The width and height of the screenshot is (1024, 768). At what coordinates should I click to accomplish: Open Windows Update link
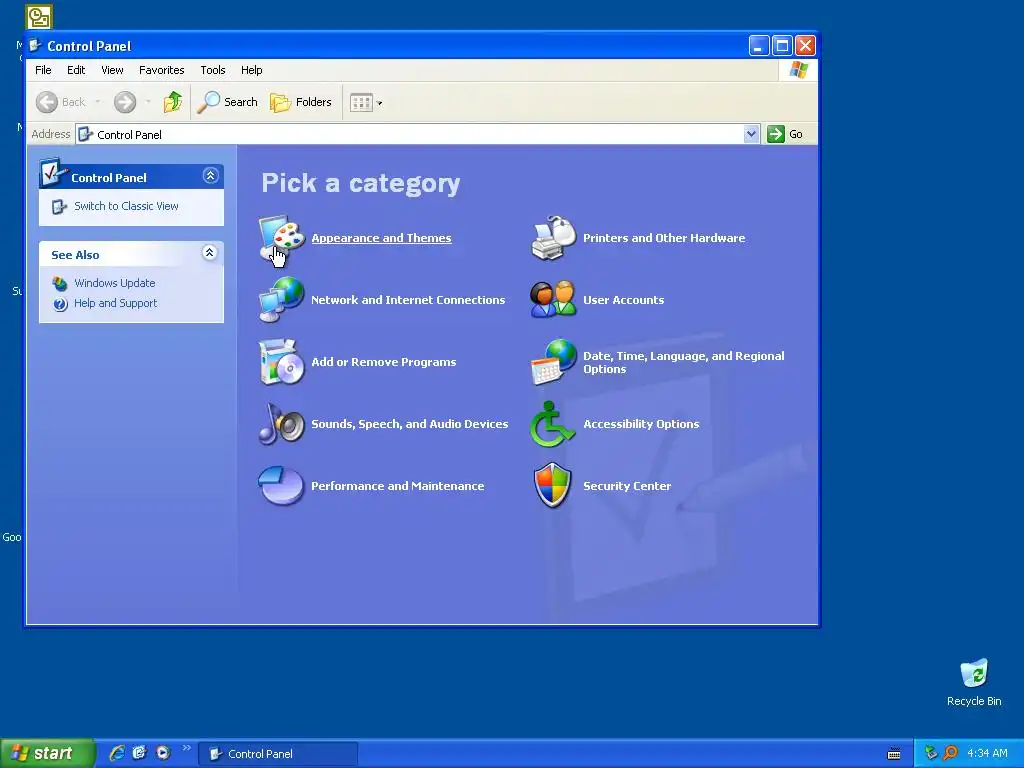114,283
